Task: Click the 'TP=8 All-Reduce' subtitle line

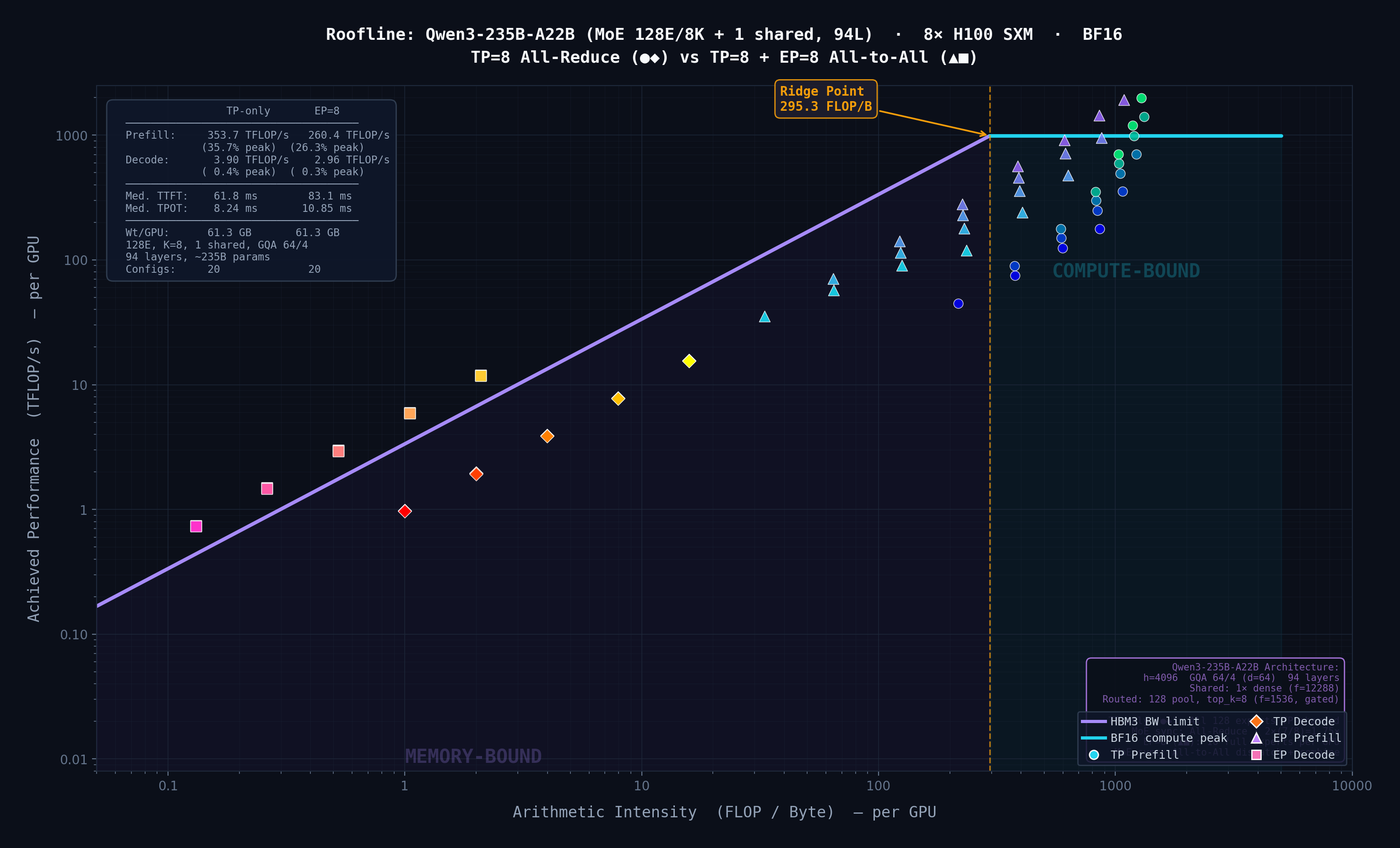Action: click(724, 57)
